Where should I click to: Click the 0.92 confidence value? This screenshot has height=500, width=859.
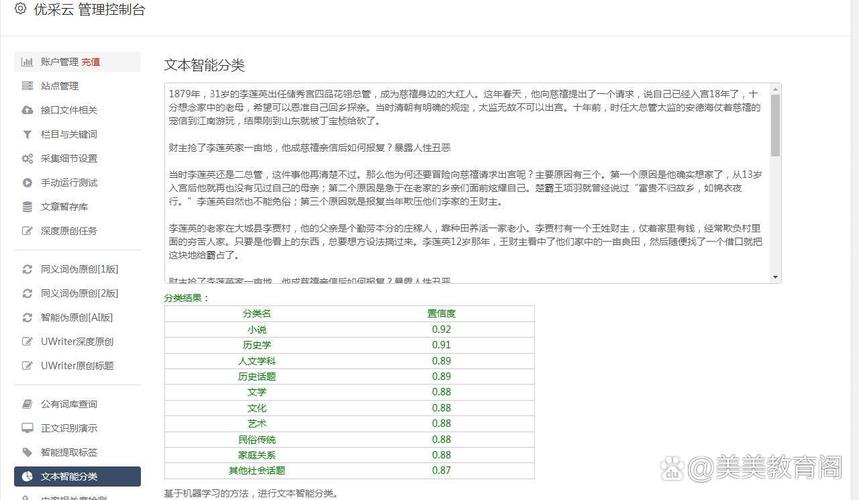pyautogui.click(x=442, y=330)
